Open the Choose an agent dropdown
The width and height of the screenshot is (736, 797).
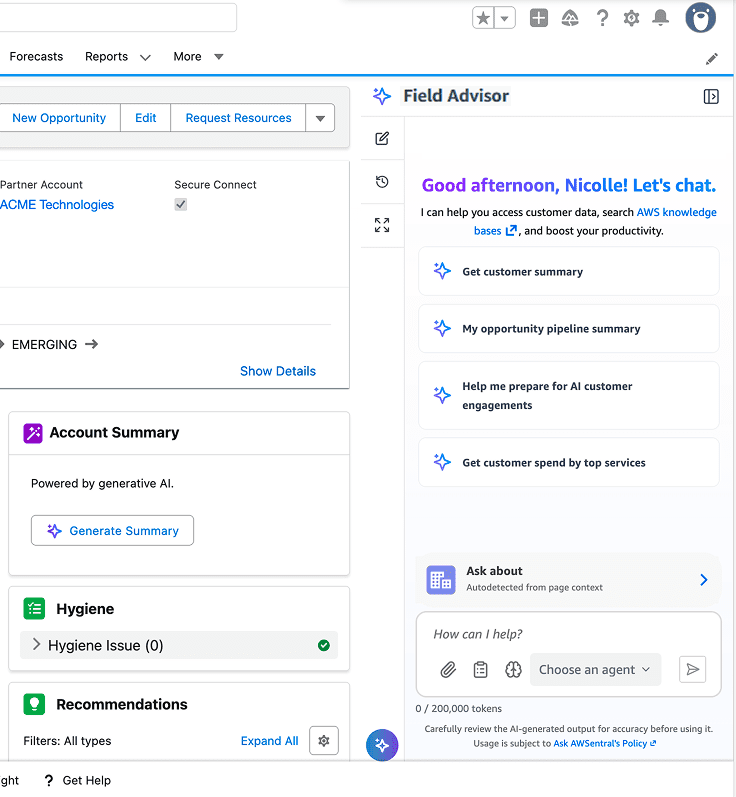(595, 669)
